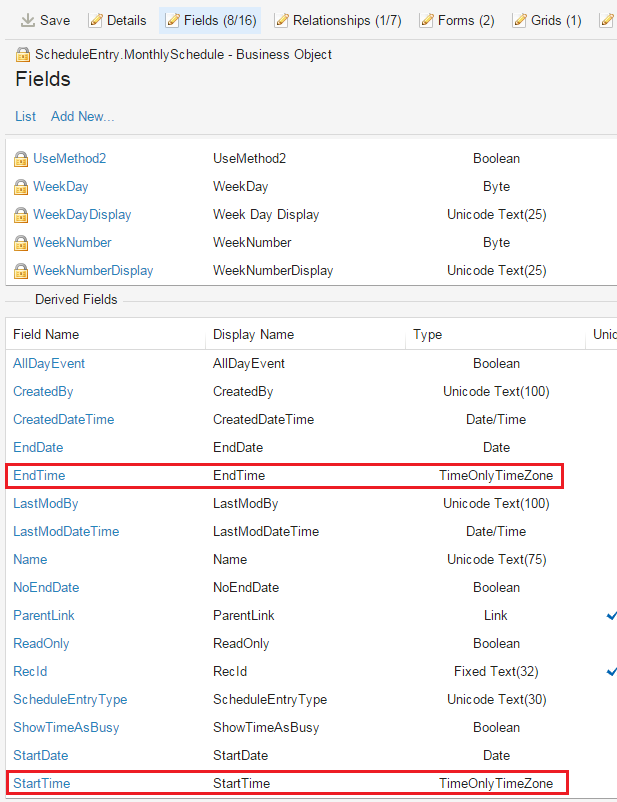Click the List link
The height and width of the screenshot is (802, 617).
(25, 117)
